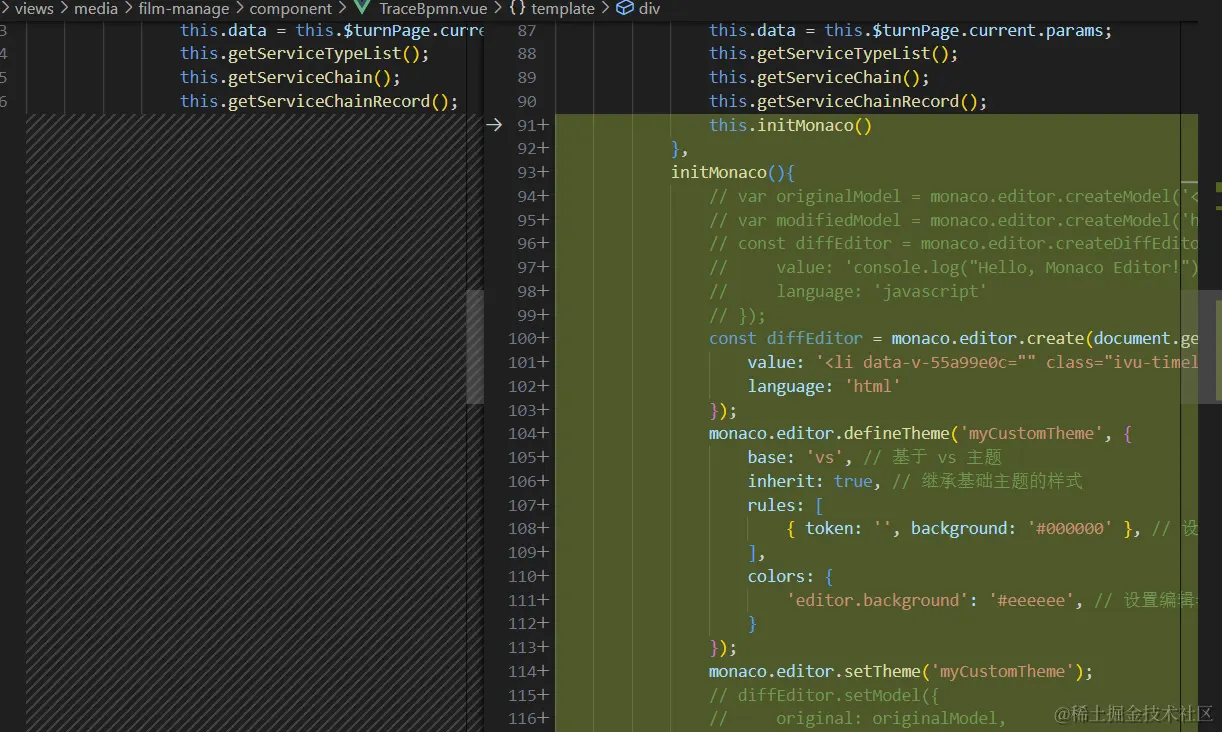Viewport: 1222px width, 732px height.
Task: Select the 'film-manage' breadcrumb item
Action: pyautogui.click(x=184, y=9)
